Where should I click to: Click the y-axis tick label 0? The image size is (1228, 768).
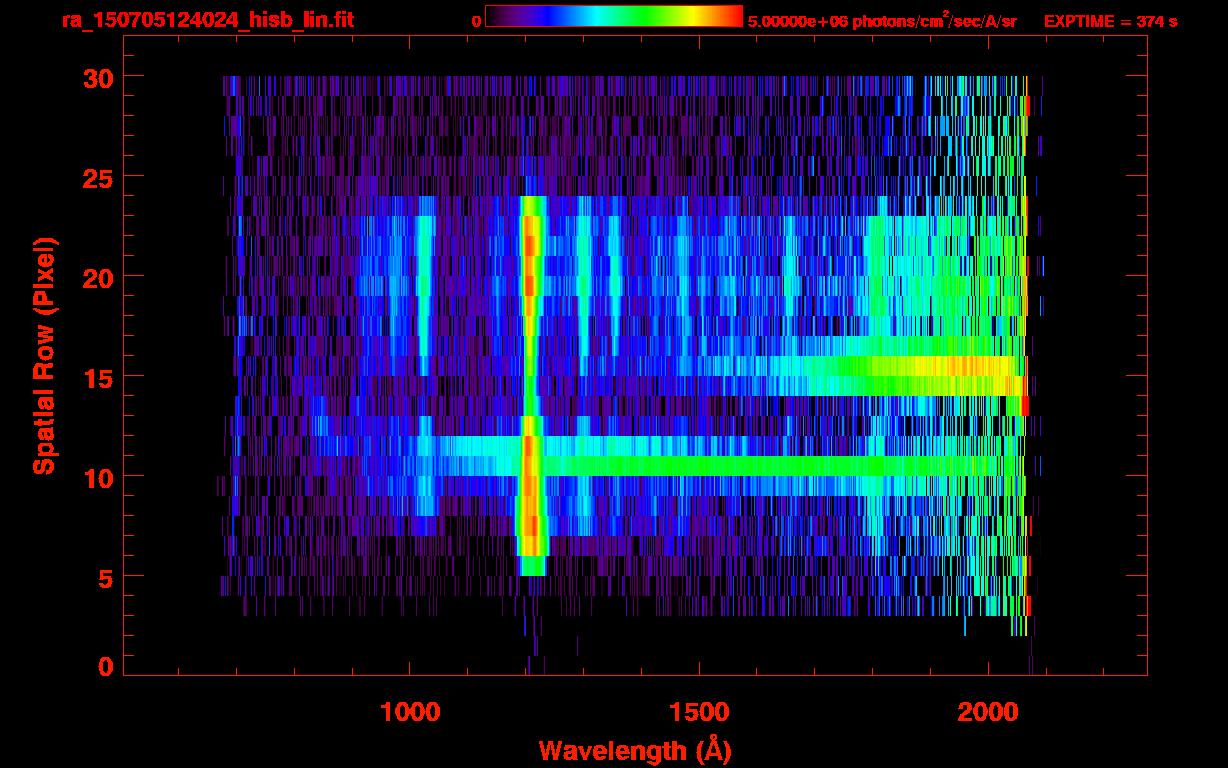[x=105, y=666]
